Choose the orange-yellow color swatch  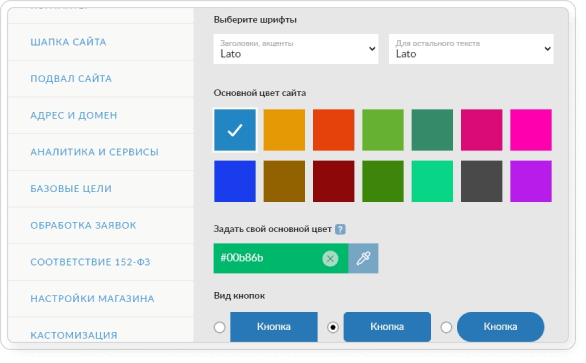[284, 130]
